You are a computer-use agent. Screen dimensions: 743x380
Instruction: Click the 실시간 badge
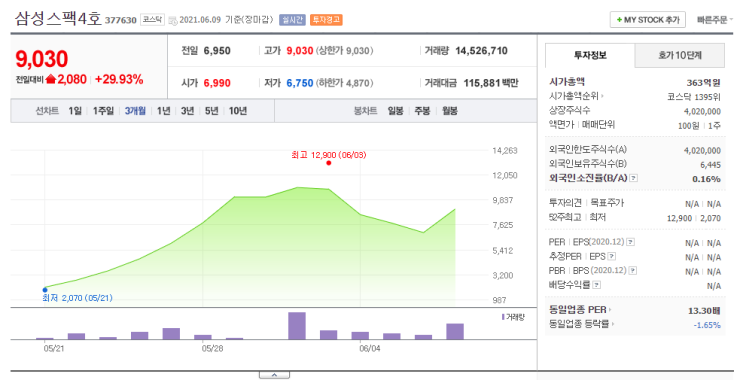point(292,20)
